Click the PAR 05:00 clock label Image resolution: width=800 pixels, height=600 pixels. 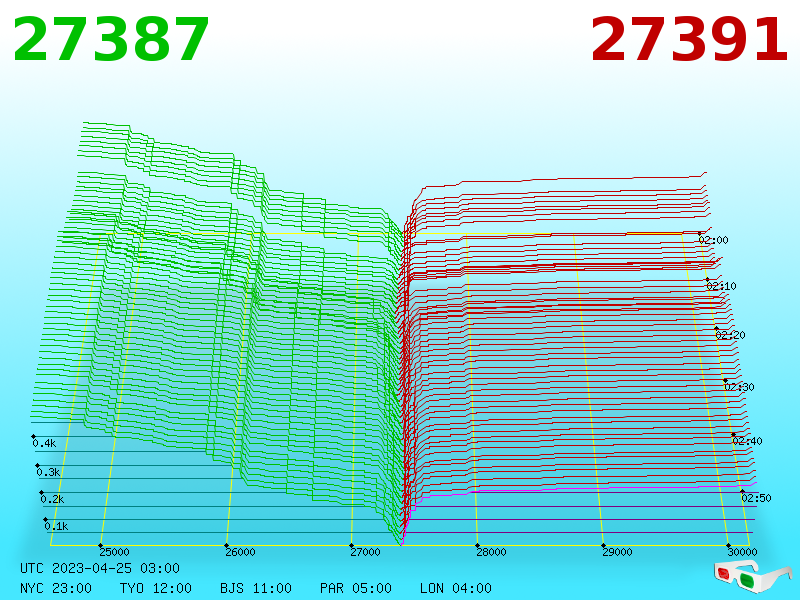(x=356, y=588)
